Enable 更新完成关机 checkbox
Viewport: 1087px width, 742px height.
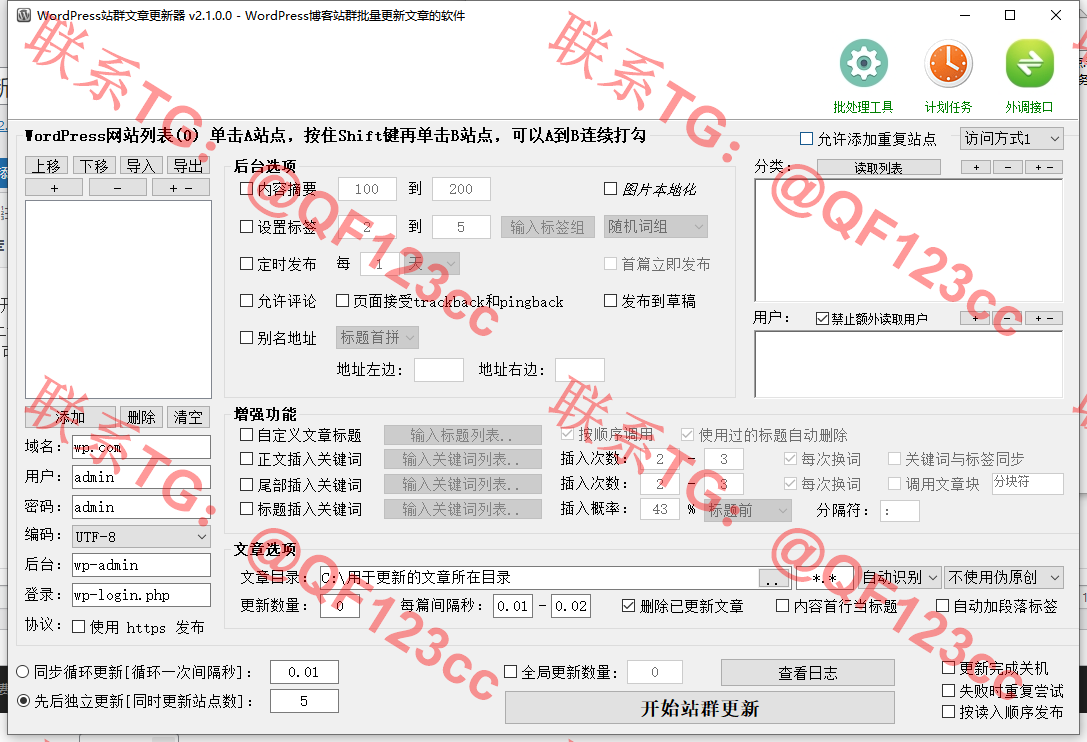(x=948, y=668)
